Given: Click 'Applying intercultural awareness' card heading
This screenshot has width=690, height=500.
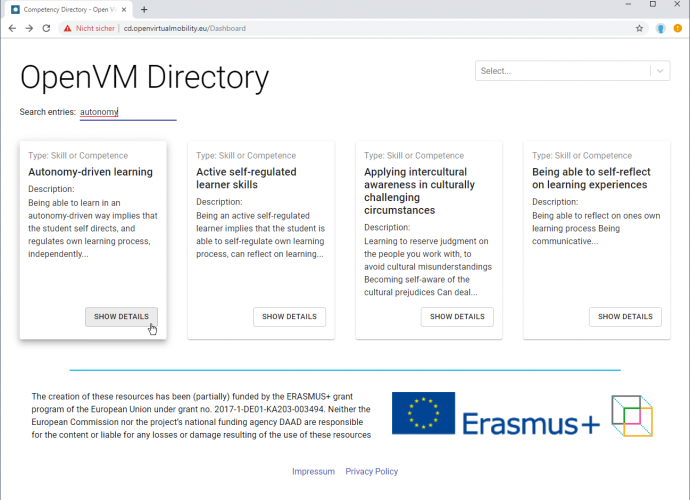Looking at the screenshot, I should point(419,191).
